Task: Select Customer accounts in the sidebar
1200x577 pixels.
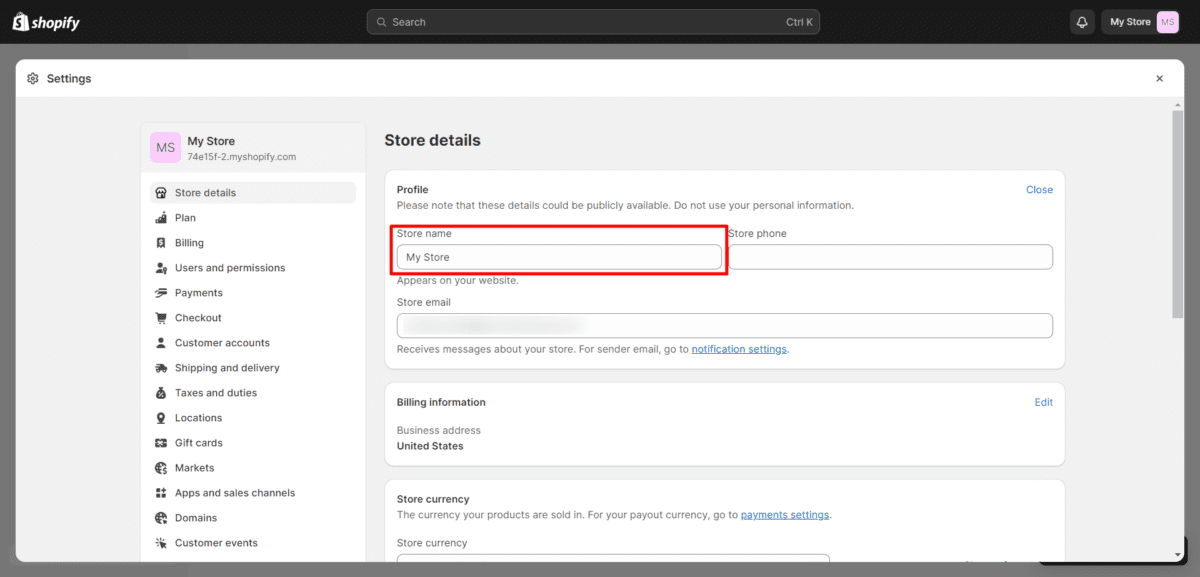Action: click(222, 342)
